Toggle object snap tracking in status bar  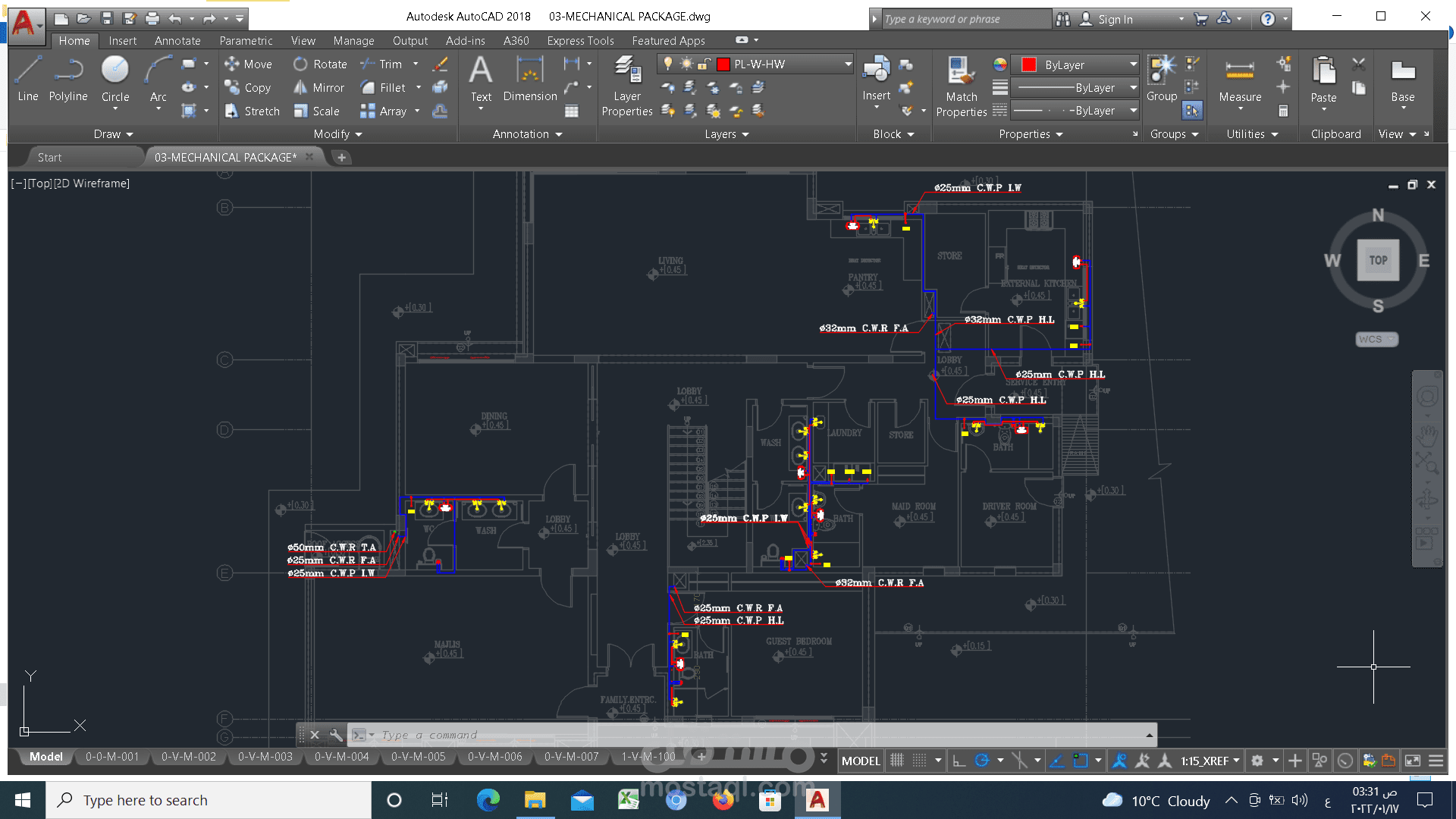pos(1057,760)
